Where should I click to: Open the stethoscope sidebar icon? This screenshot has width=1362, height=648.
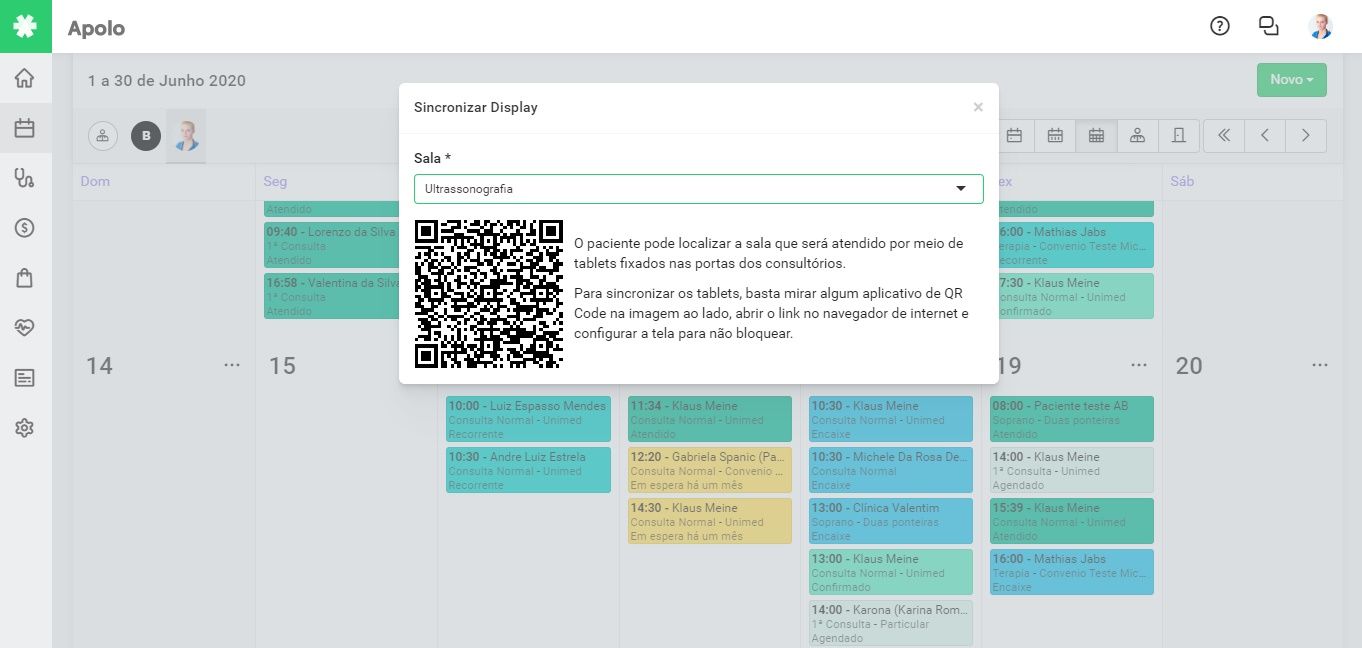pyautogui.click(x=25, y=178)
